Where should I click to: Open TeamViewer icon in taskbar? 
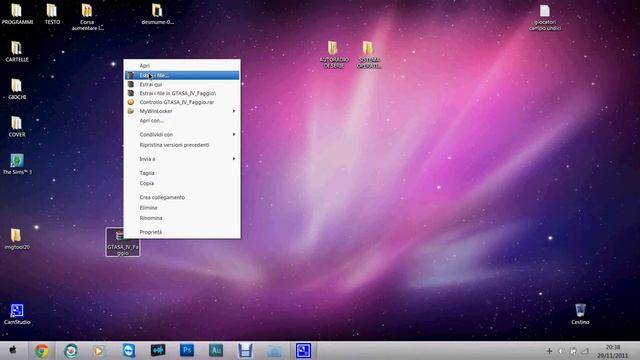[x=129, y=351]
